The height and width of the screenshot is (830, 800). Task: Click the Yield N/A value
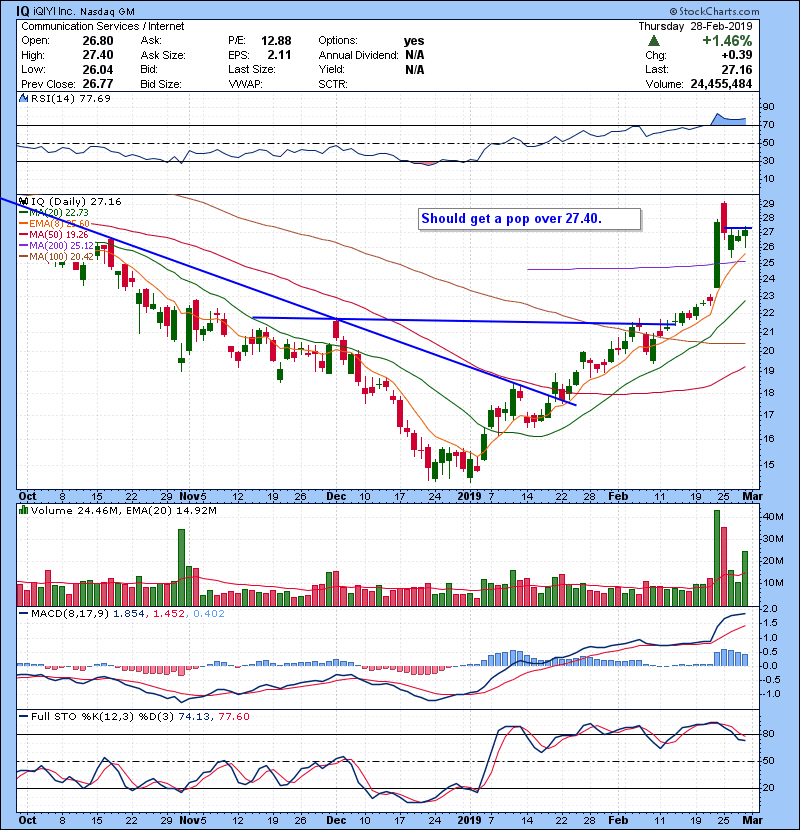point(415,69)
